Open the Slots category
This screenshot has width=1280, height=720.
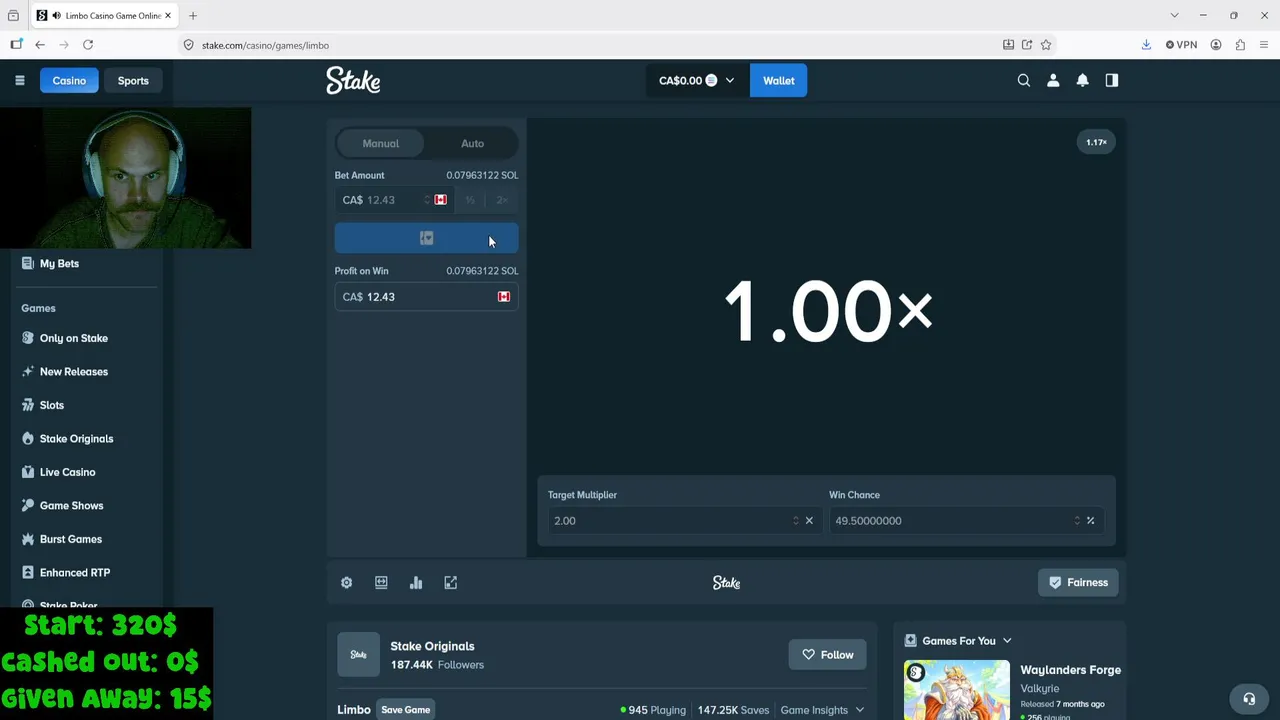click(x=52, y=405)
